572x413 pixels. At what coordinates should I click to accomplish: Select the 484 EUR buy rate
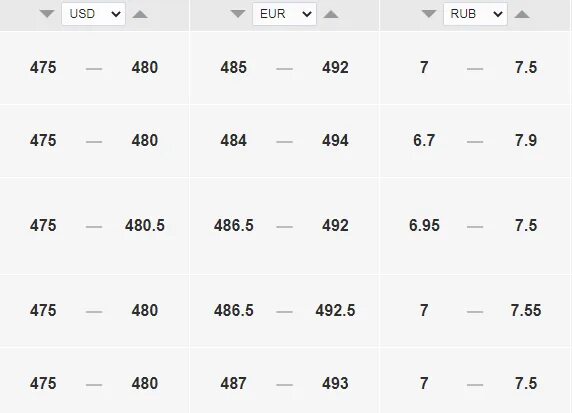(x=233, y=140)
